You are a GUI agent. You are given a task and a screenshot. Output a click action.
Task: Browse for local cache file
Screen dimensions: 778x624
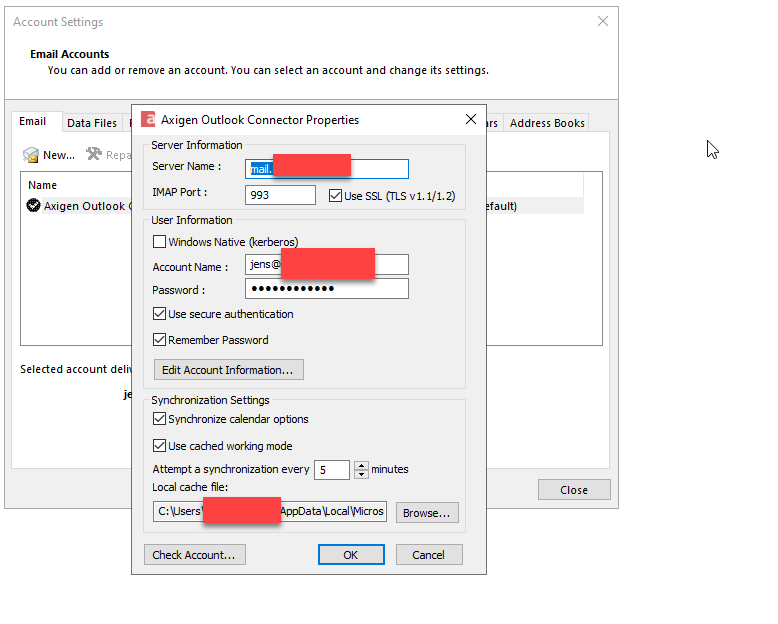[427, 513]
